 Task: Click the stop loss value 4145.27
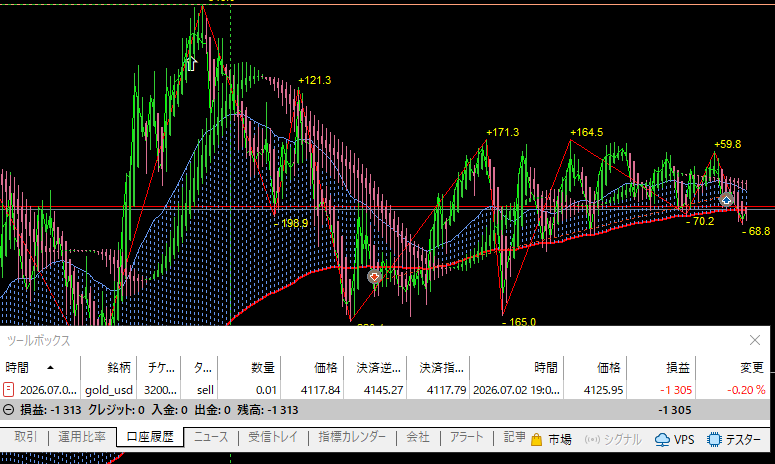(x=383, y=390)
